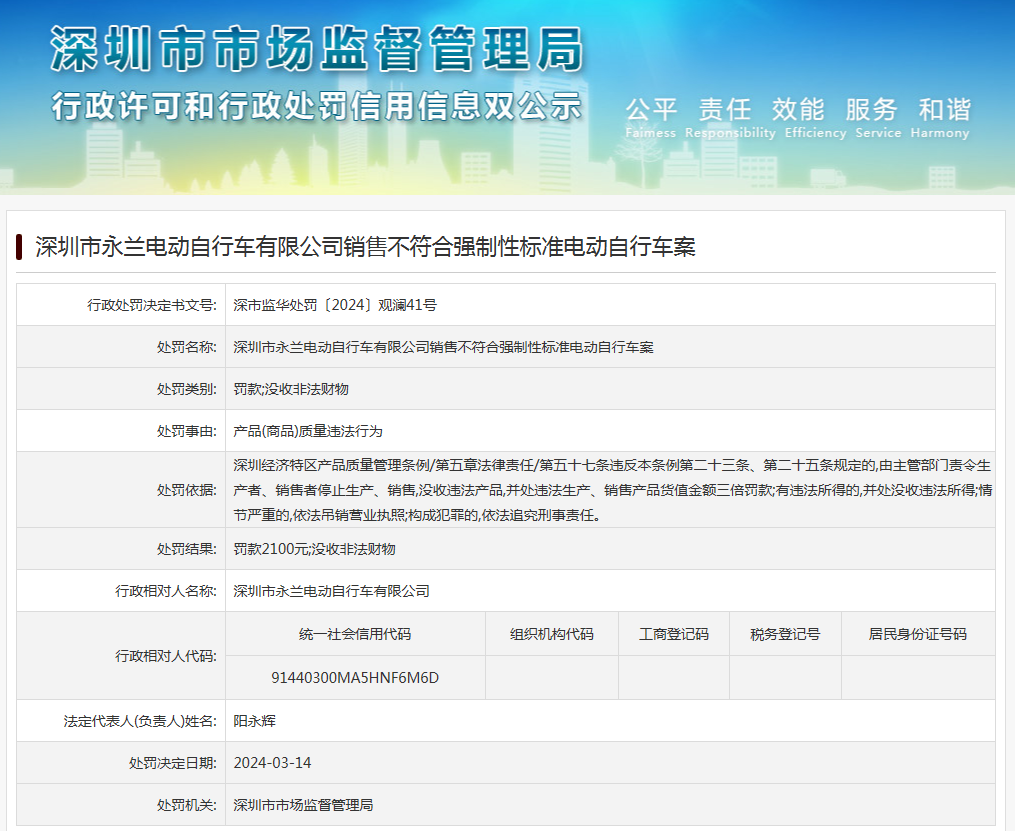
Task: Click the 居民身份证号码 column header
Action: point(917,634)
